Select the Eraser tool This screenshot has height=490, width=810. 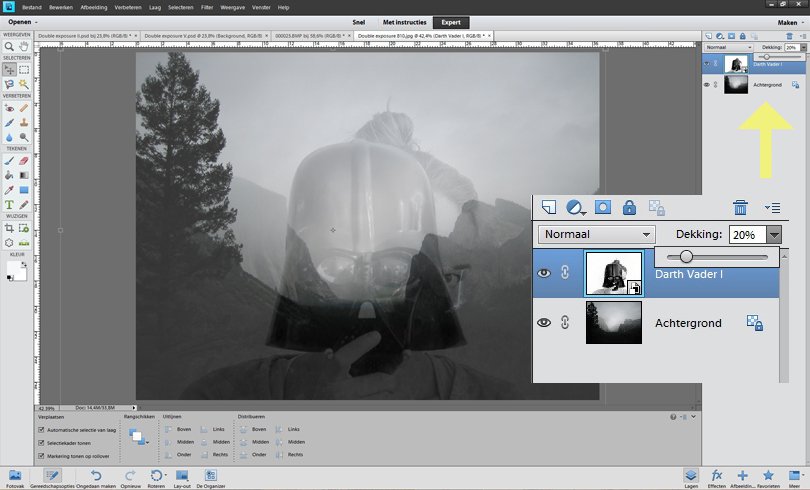tap(24, 161)
